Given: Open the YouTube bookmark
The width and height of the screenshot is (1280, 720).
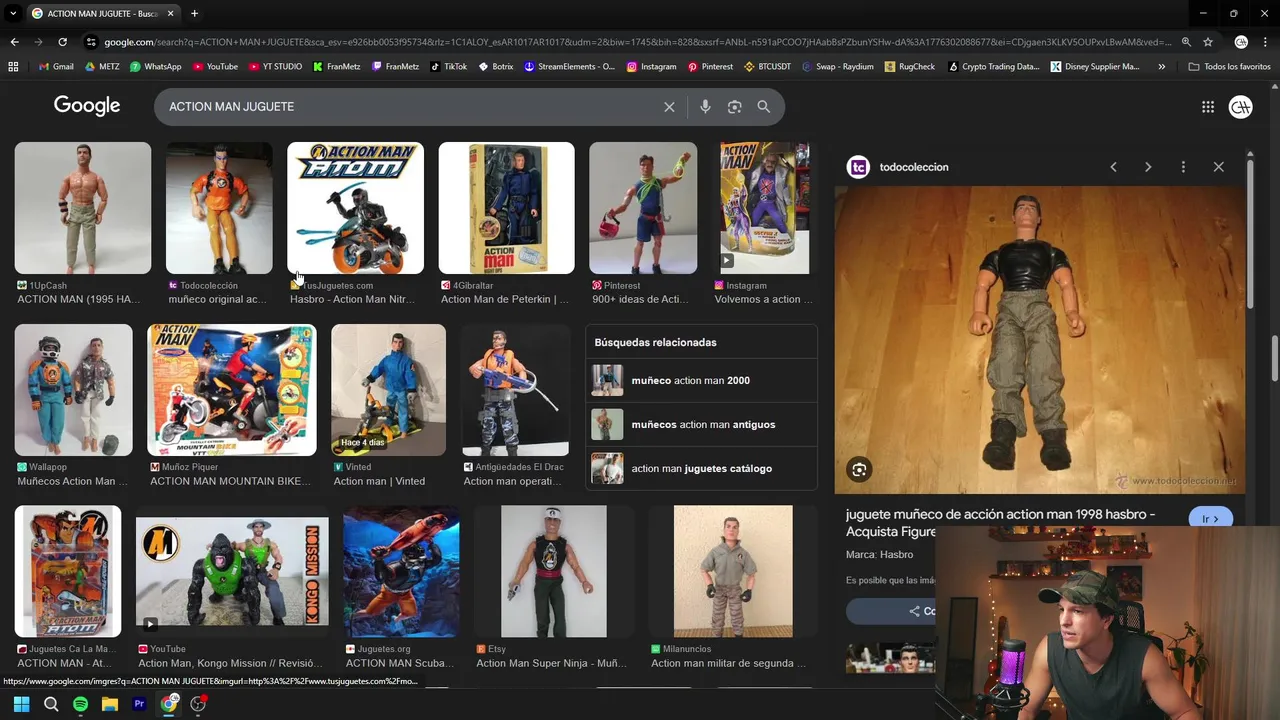Looking at the screenshot, I should 215,67.
